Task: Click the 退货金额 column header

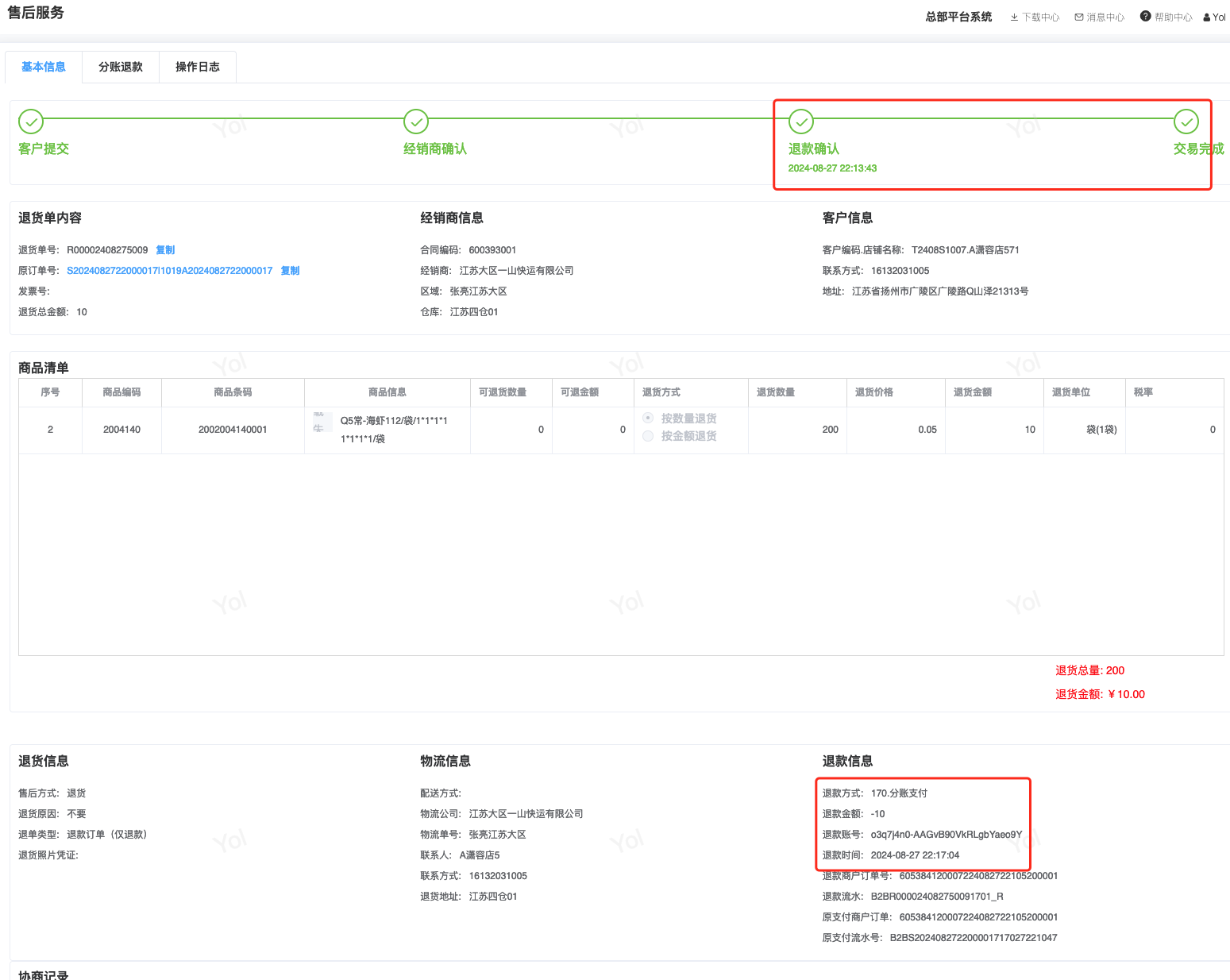Action: click(972, 392)
